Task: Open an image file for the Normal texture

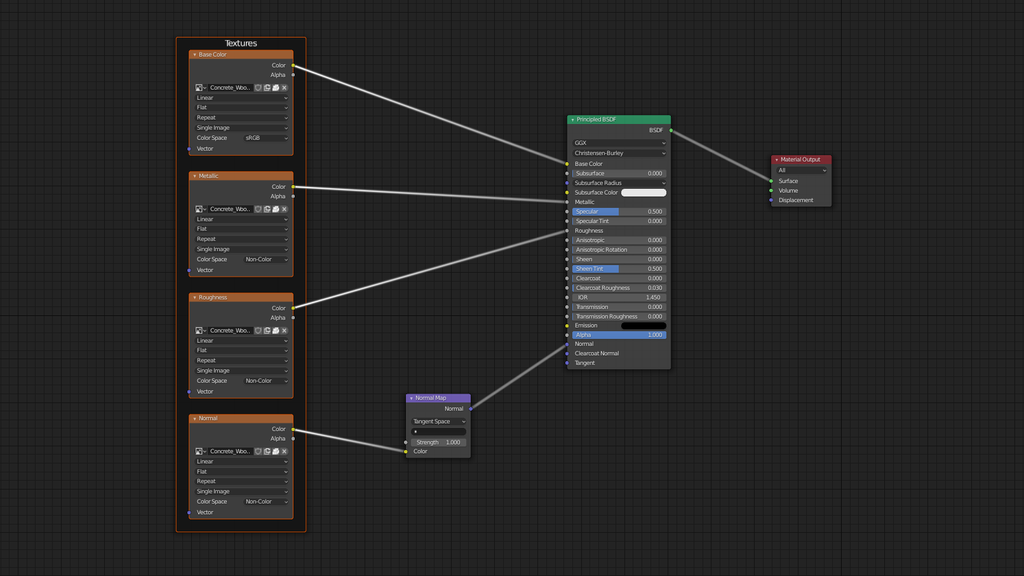Action: point(277,451)
